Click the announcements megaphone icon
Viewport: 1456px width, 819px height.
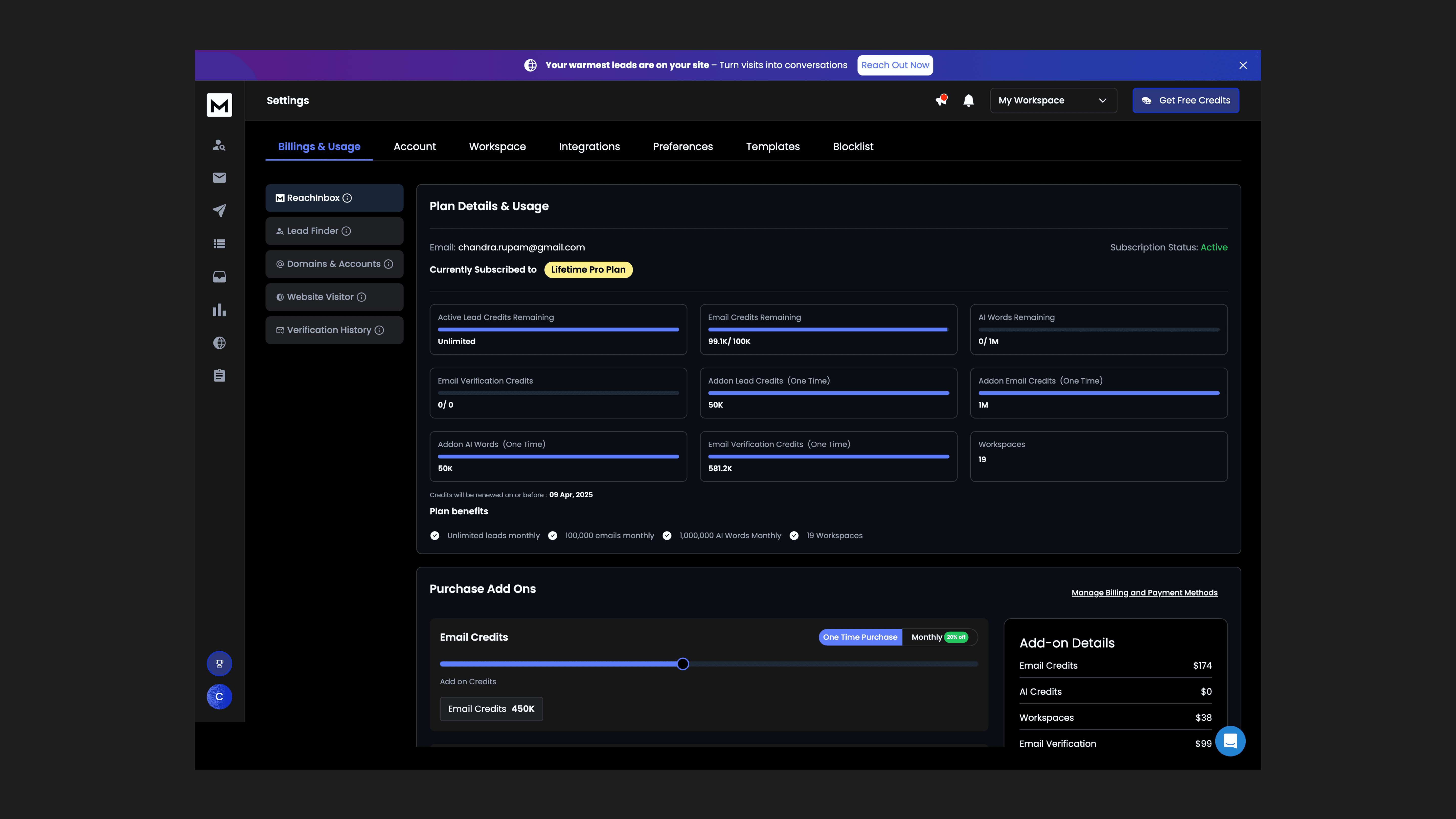(941, 101)
